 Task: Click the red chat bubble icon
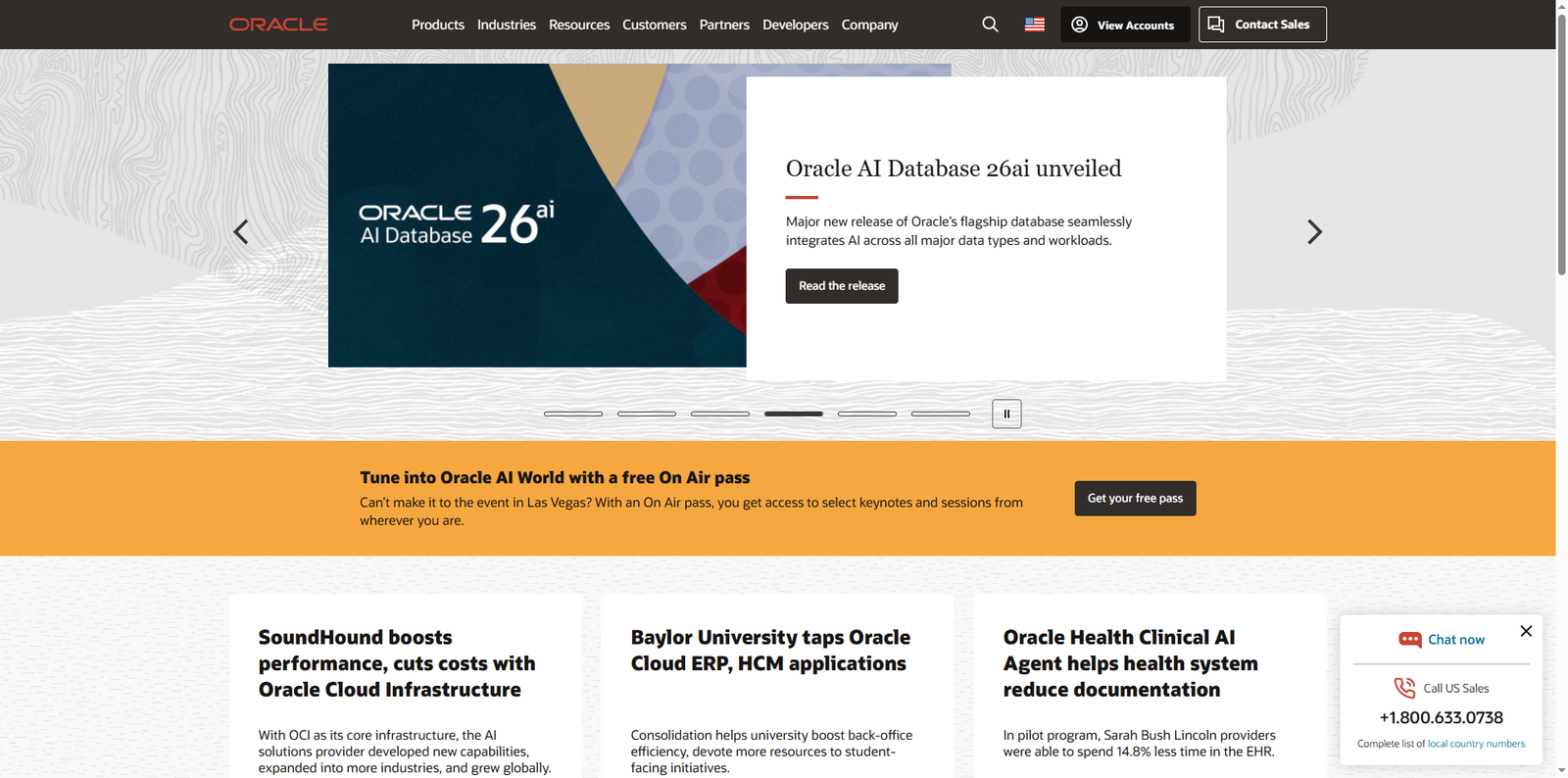[x=1410, y=640]
